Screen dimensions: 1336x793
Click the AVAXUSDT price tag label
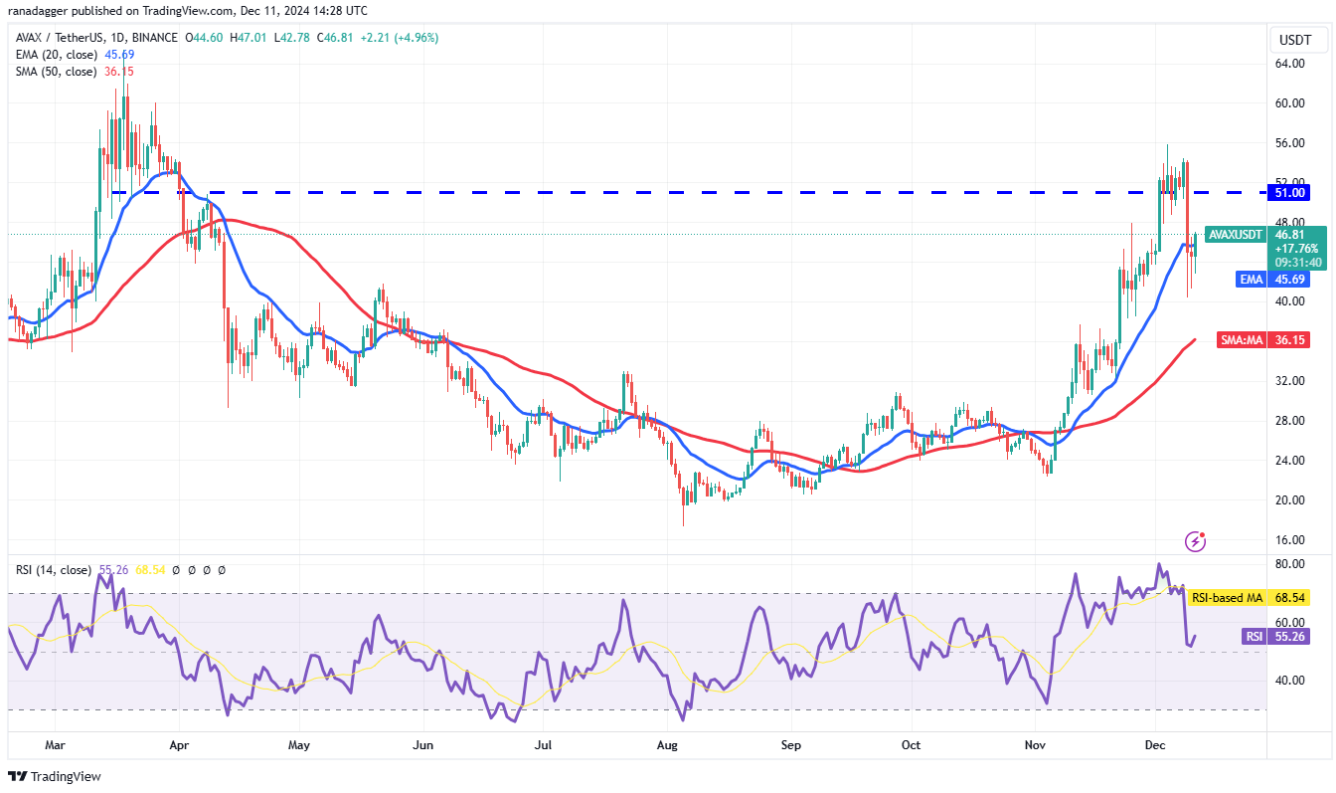pyautogui.click(x=1235, y=235)
